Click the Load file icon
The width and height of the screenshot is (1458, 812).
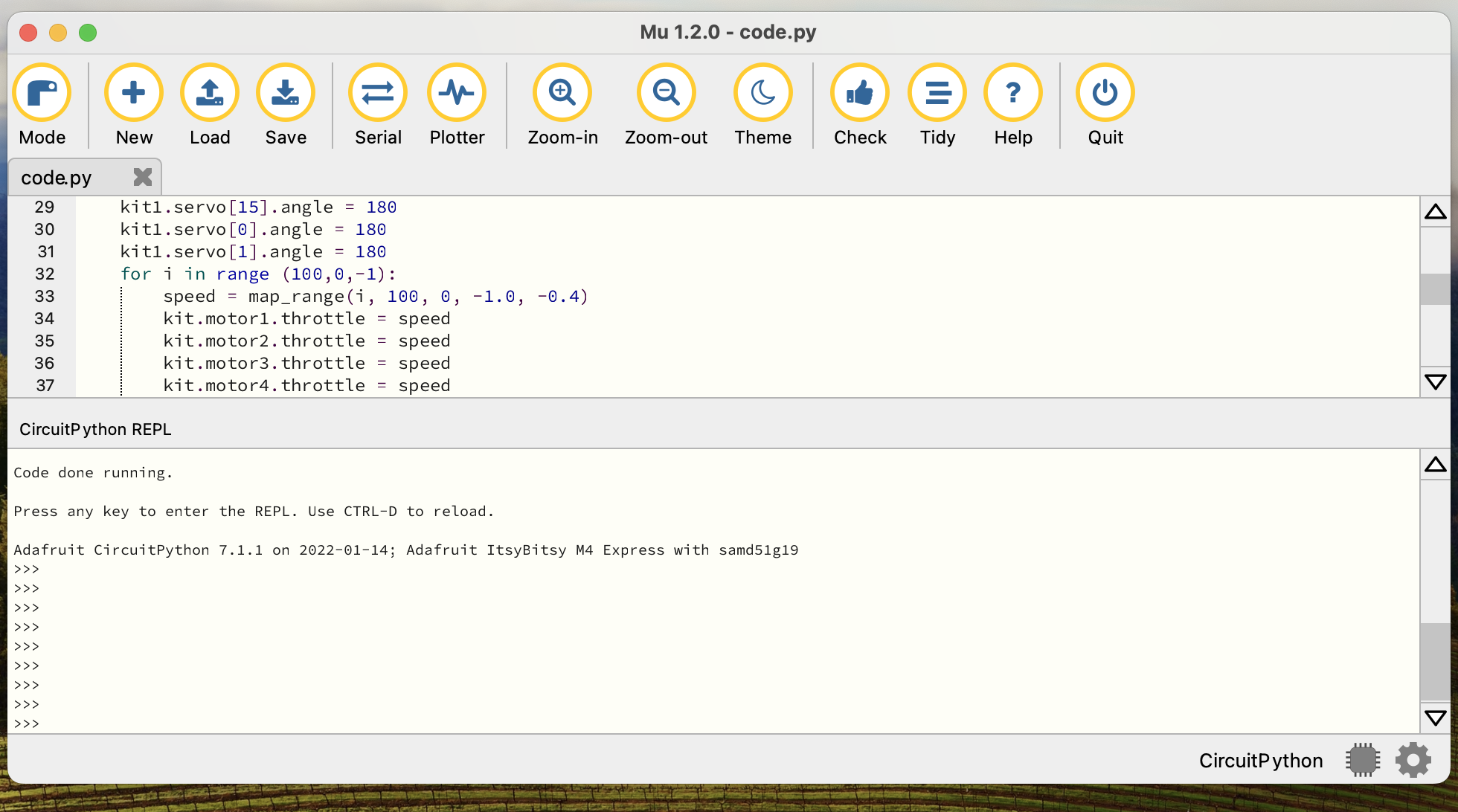pyautogui.click(x=210, y=93)
